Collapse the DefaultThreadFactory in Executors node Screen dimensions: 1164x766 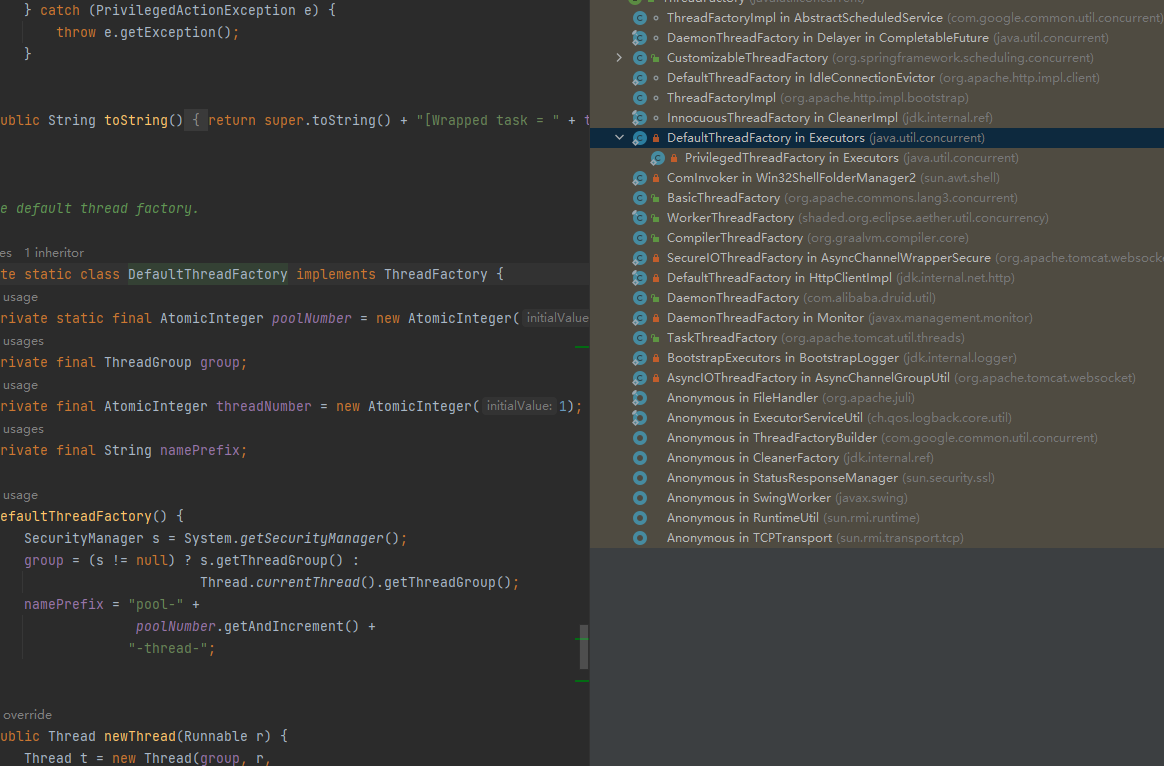click(x=620, y=138)
